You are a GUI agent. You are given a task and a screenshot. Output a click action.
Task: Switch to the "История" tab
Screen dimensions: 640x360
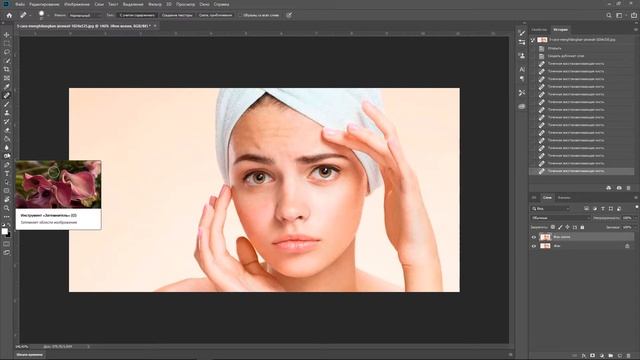pos(560,29)
